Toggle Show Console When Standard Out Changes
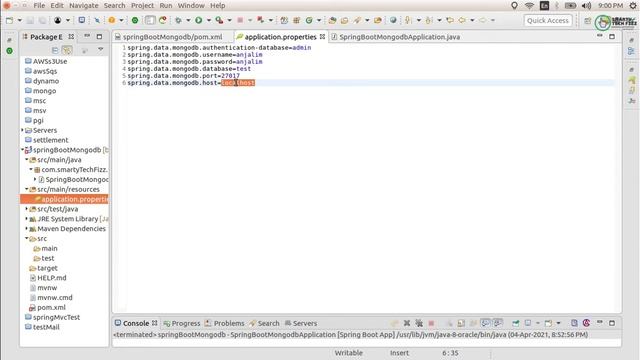The width and height of the screenshot is (640, 360). tap(485, 323)
